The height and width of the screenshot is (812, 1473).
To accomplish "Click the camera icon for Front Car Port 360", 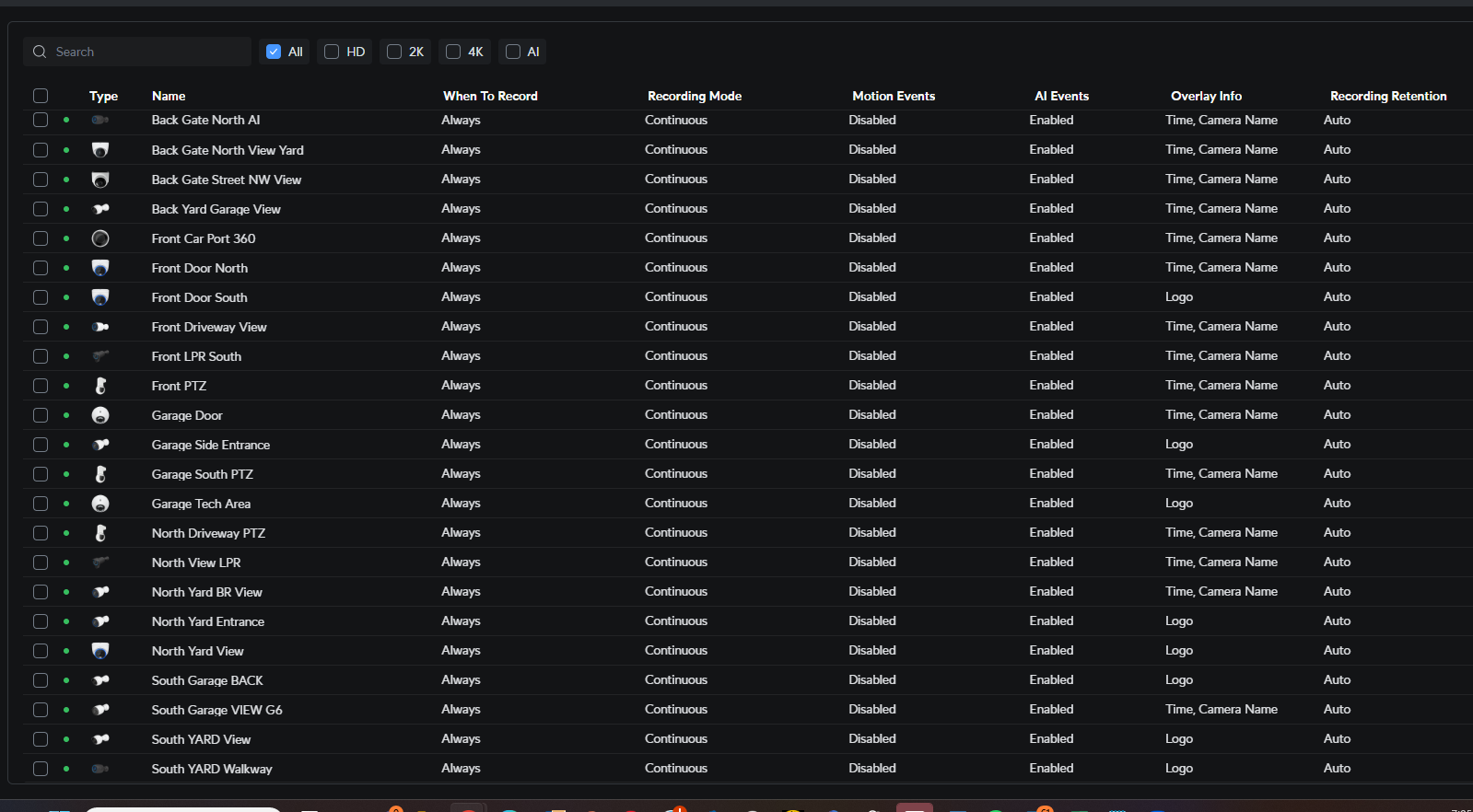I will (100, 238).
